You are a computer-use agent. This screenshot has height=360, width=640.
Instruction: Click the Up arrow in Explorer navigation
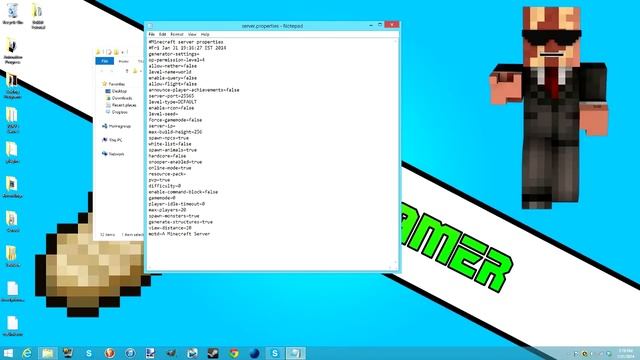point(127,71)
